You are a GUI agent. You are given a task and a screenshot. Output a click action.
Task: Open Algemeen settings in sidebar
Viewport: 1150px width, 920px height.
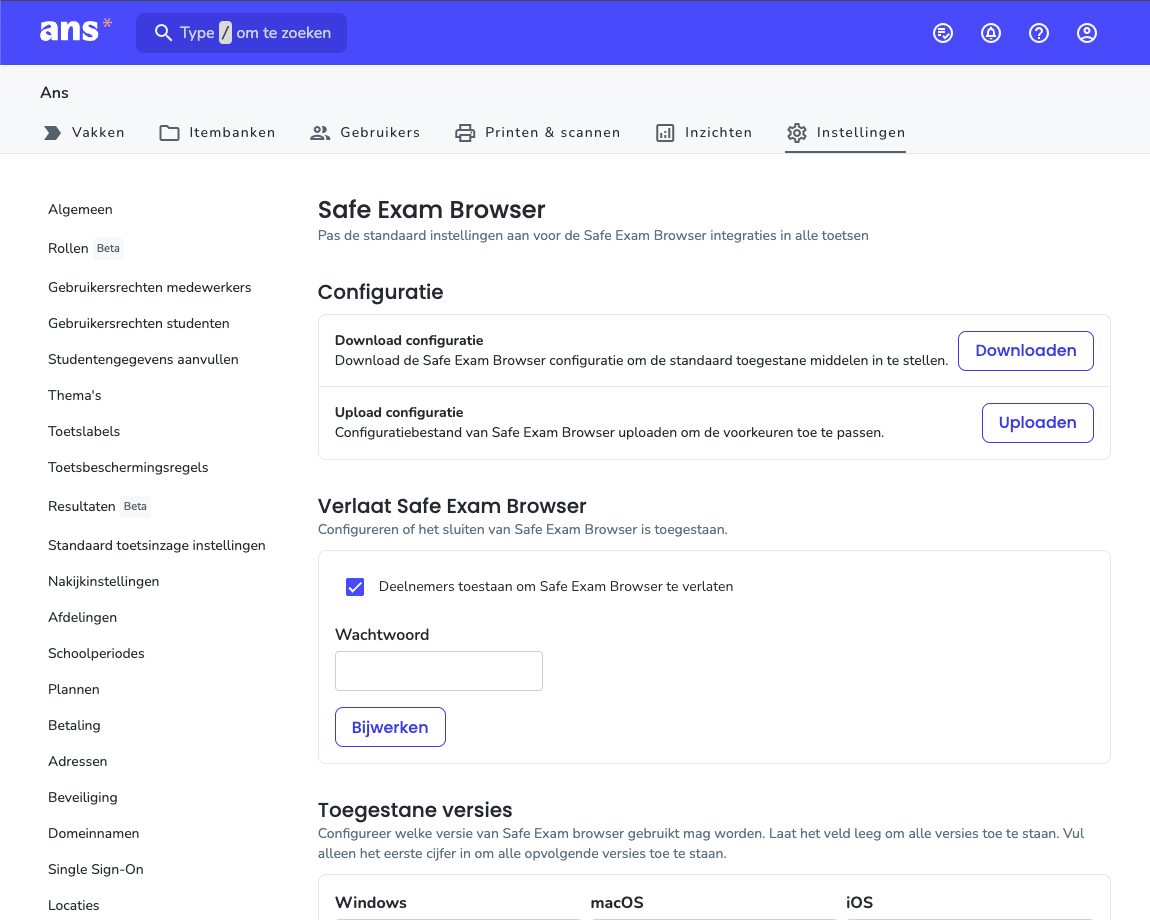tap(81, 210)
